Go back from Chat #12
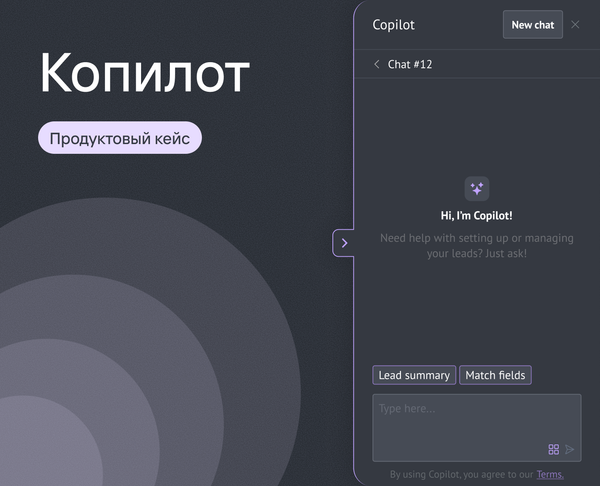The height and width of the screenshot is (486, 600). pyautogui.click(x=377, y=64)
